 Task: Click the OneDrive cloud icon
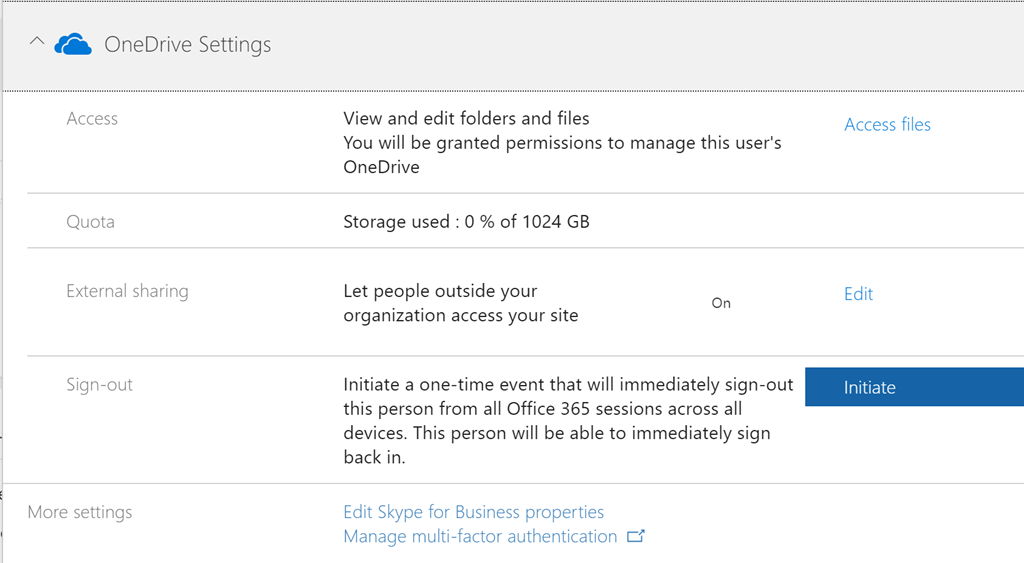point(72,44)
